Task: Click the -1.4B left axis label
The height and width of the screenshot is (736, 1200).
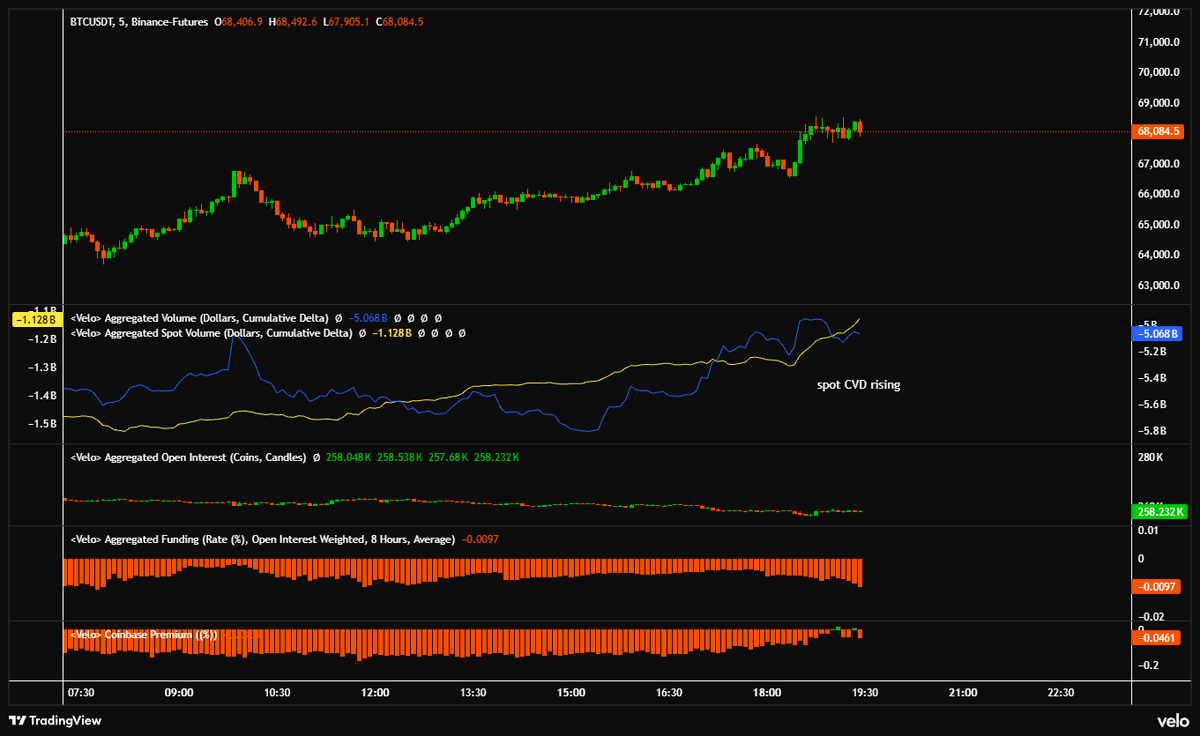Action: click(x=43, y=396)
